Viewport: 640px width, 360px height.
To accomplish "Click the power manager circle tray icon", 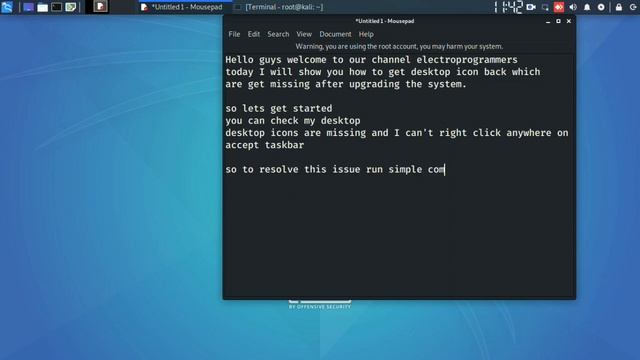I will [x=601, y=7].
